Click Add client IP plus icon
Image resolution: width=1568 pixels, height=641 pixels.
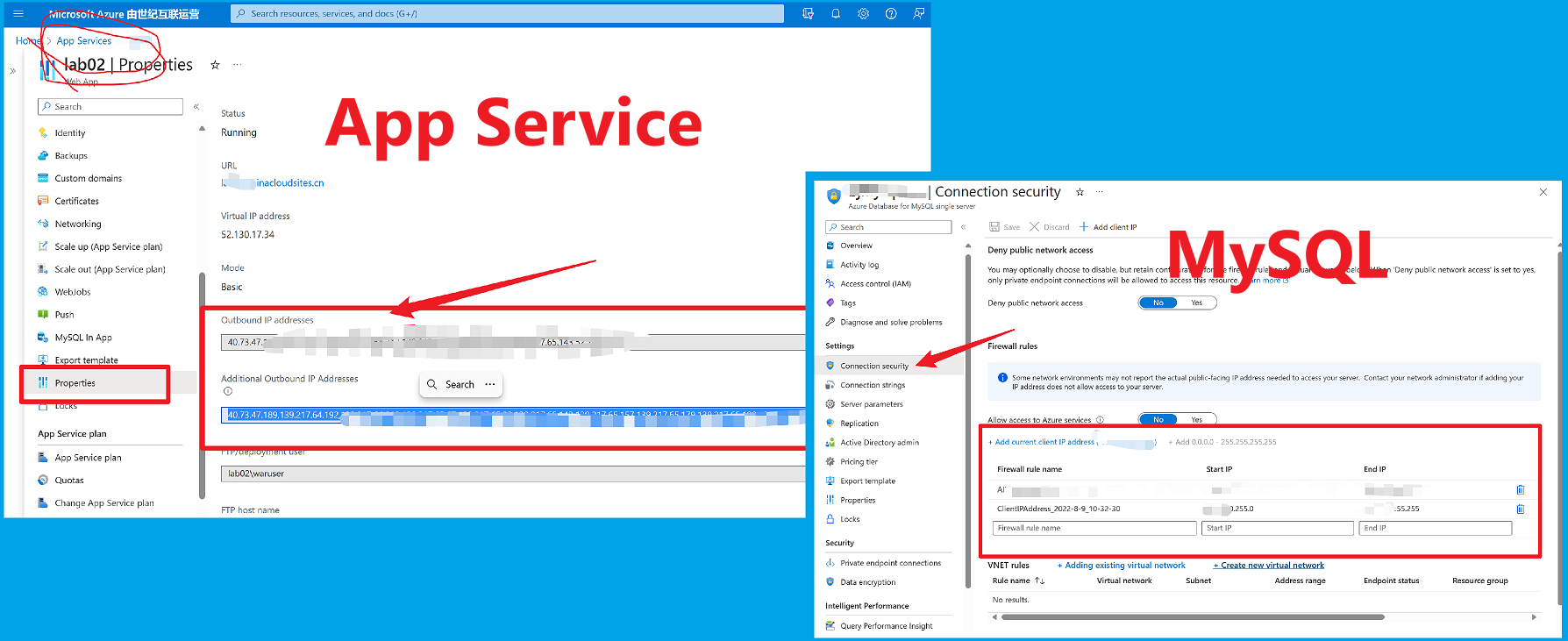click(x=1084, y=227)
